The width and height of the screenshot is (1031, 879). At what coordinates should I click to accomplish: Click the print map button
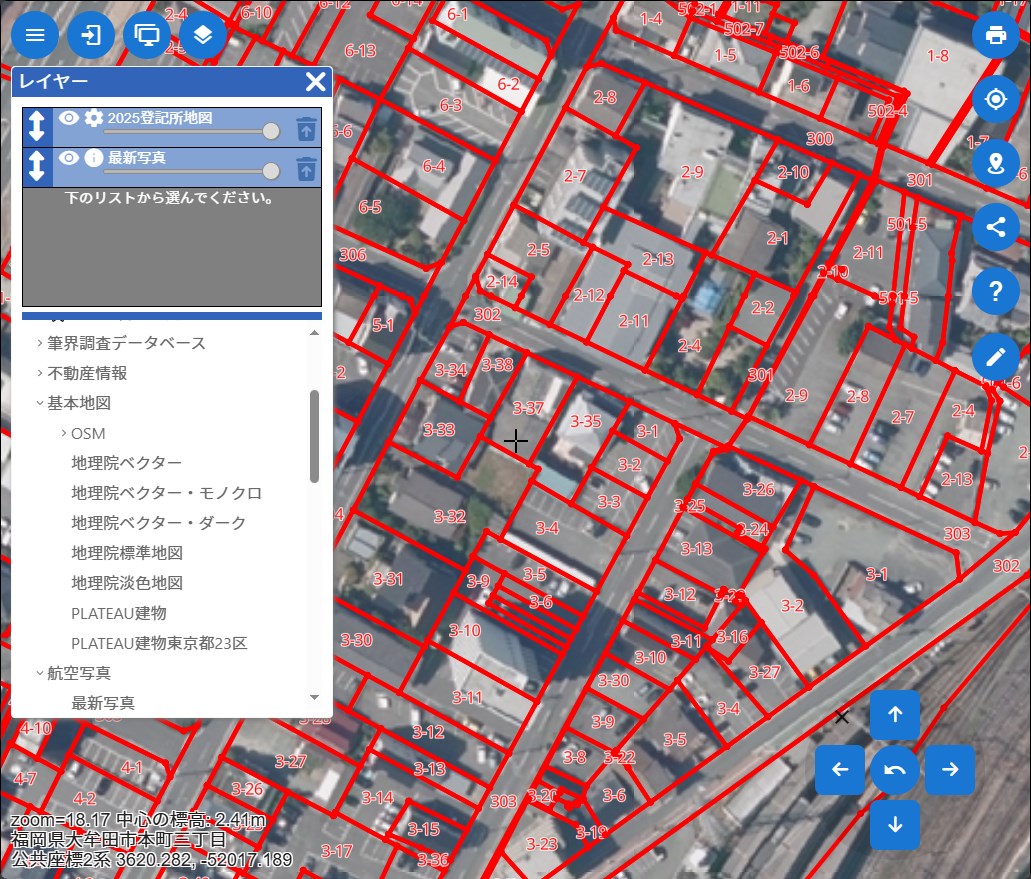coord(995,35)
